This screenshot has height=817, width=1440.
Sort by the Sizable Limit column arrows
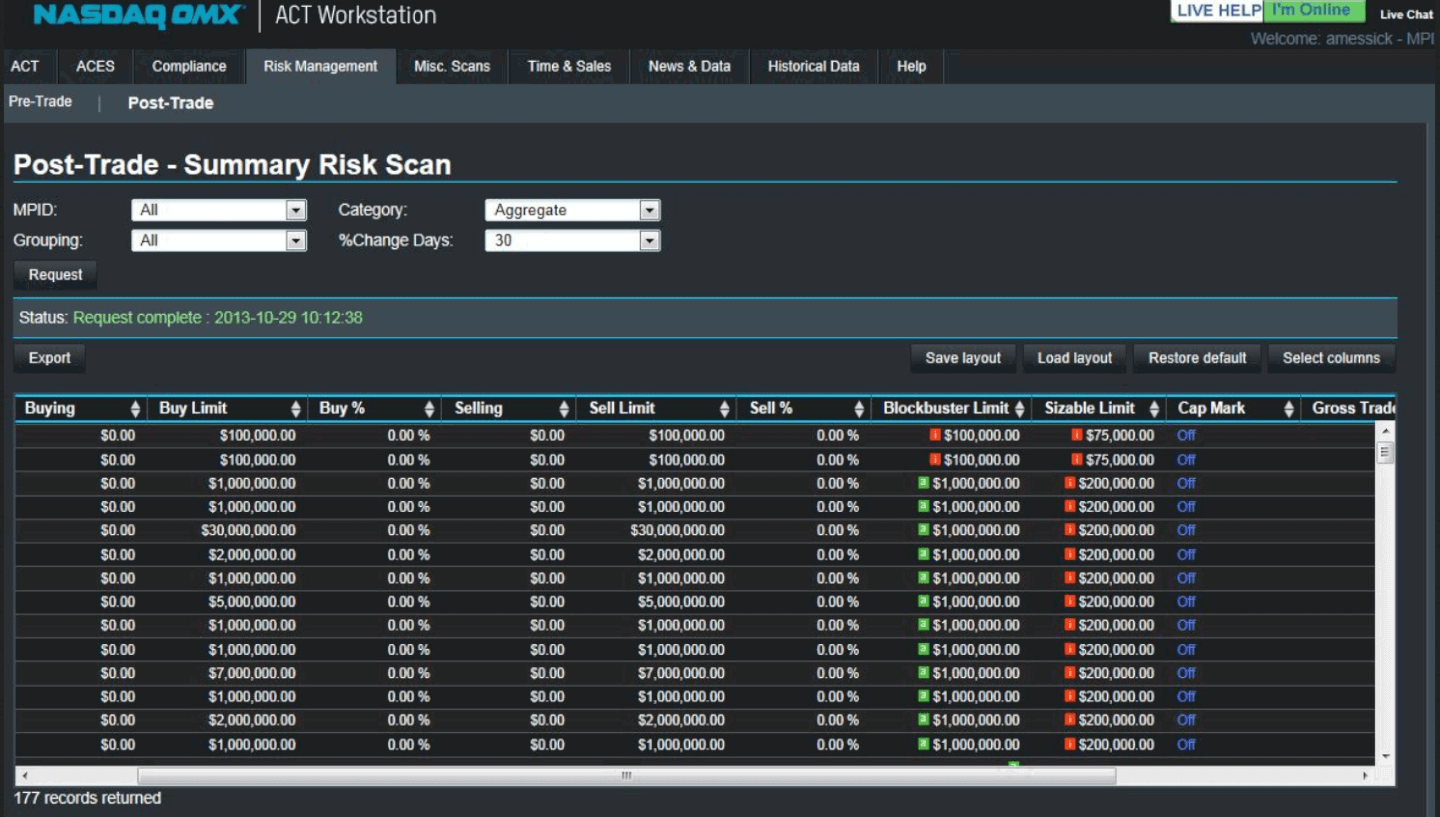click(x=1154, y=409)
